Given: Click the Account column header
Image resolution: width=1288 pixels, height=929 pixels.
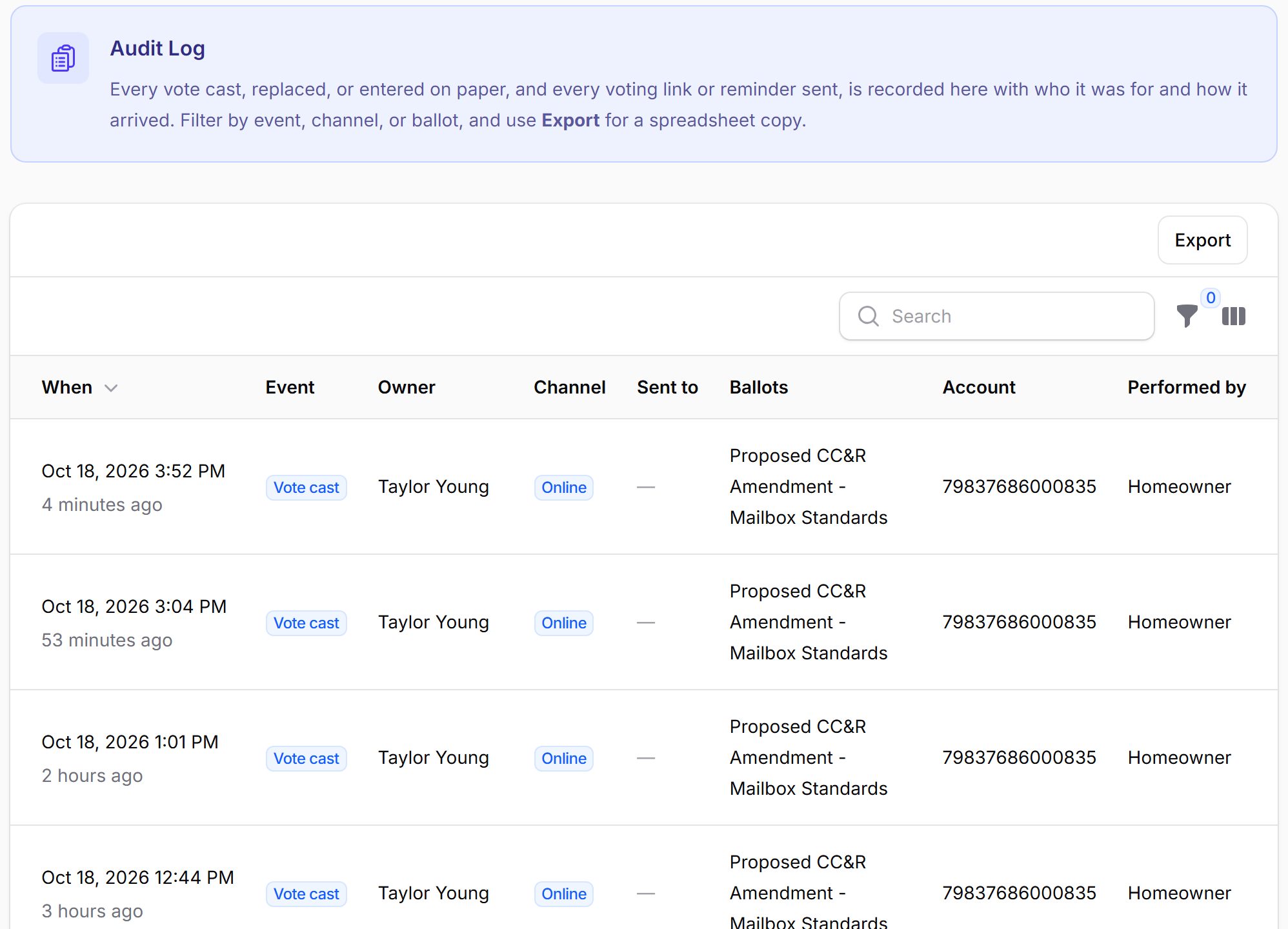Looking at the screenshot, I should pyautogui.click(x=979, y=387).
